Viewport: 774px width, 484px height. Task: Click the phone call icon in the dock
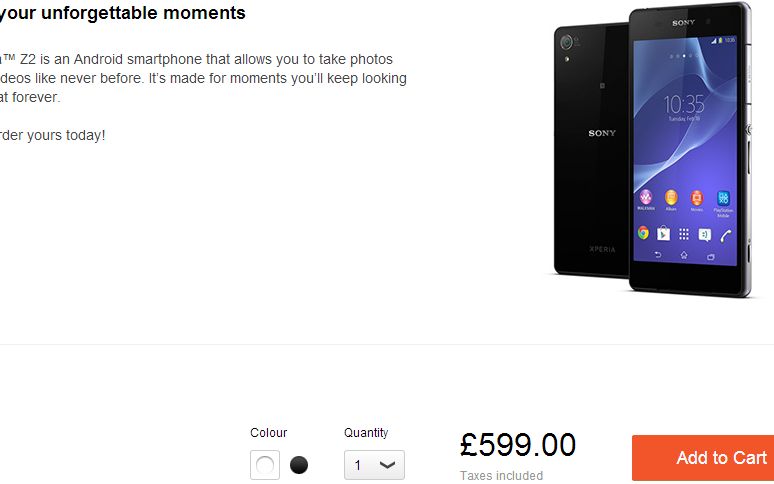tap(726, 235)
